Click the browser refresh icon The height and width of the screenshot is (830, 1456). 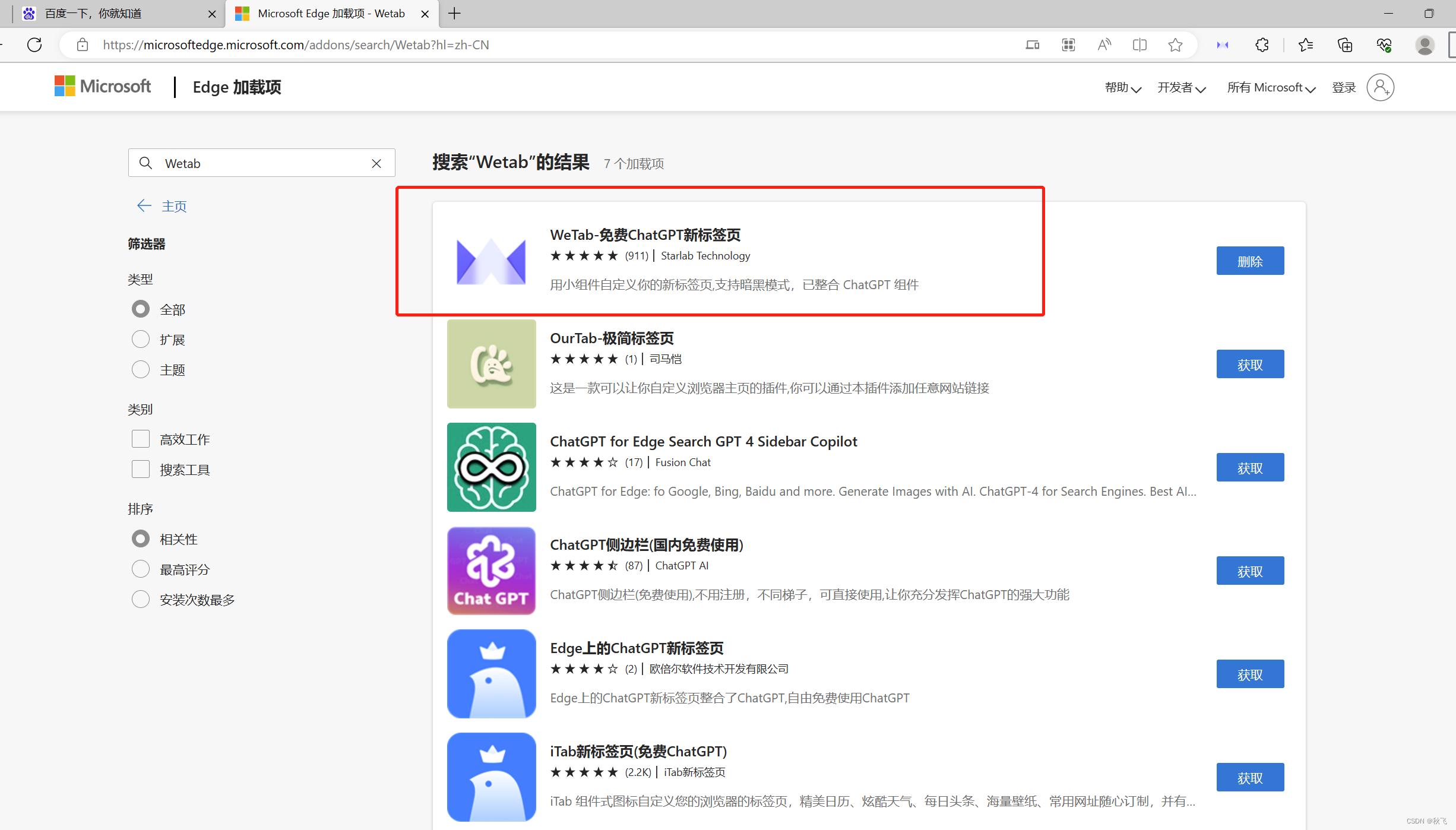(34, 45)
